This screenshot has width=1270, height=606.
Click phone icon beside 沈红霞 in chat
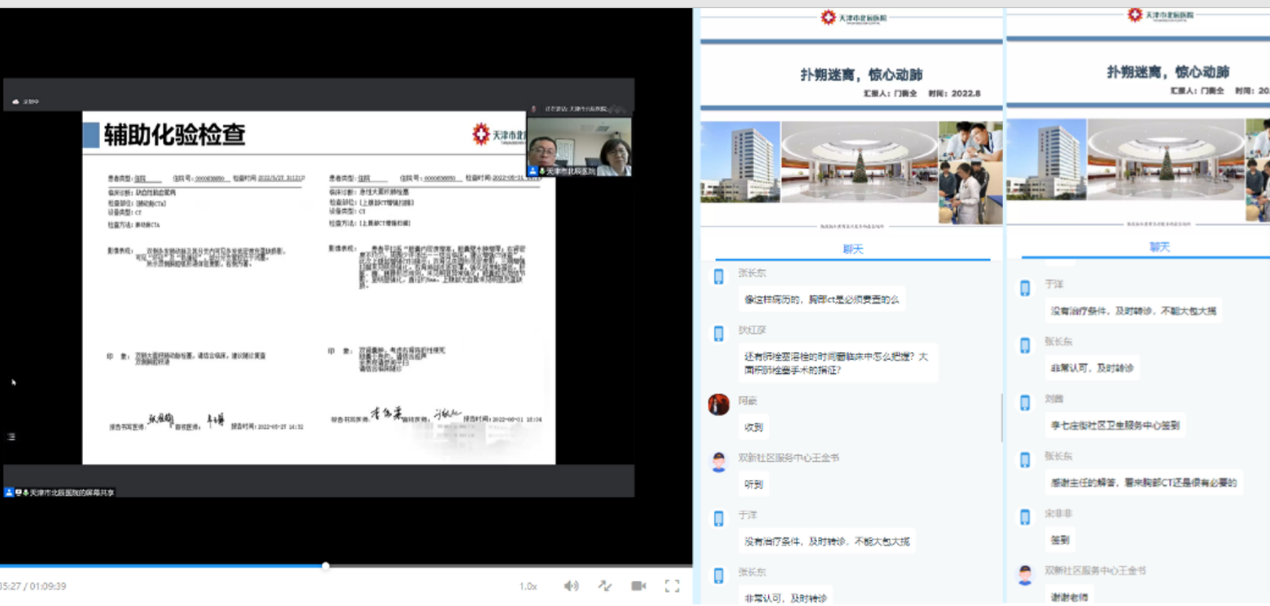coord(718,334)
